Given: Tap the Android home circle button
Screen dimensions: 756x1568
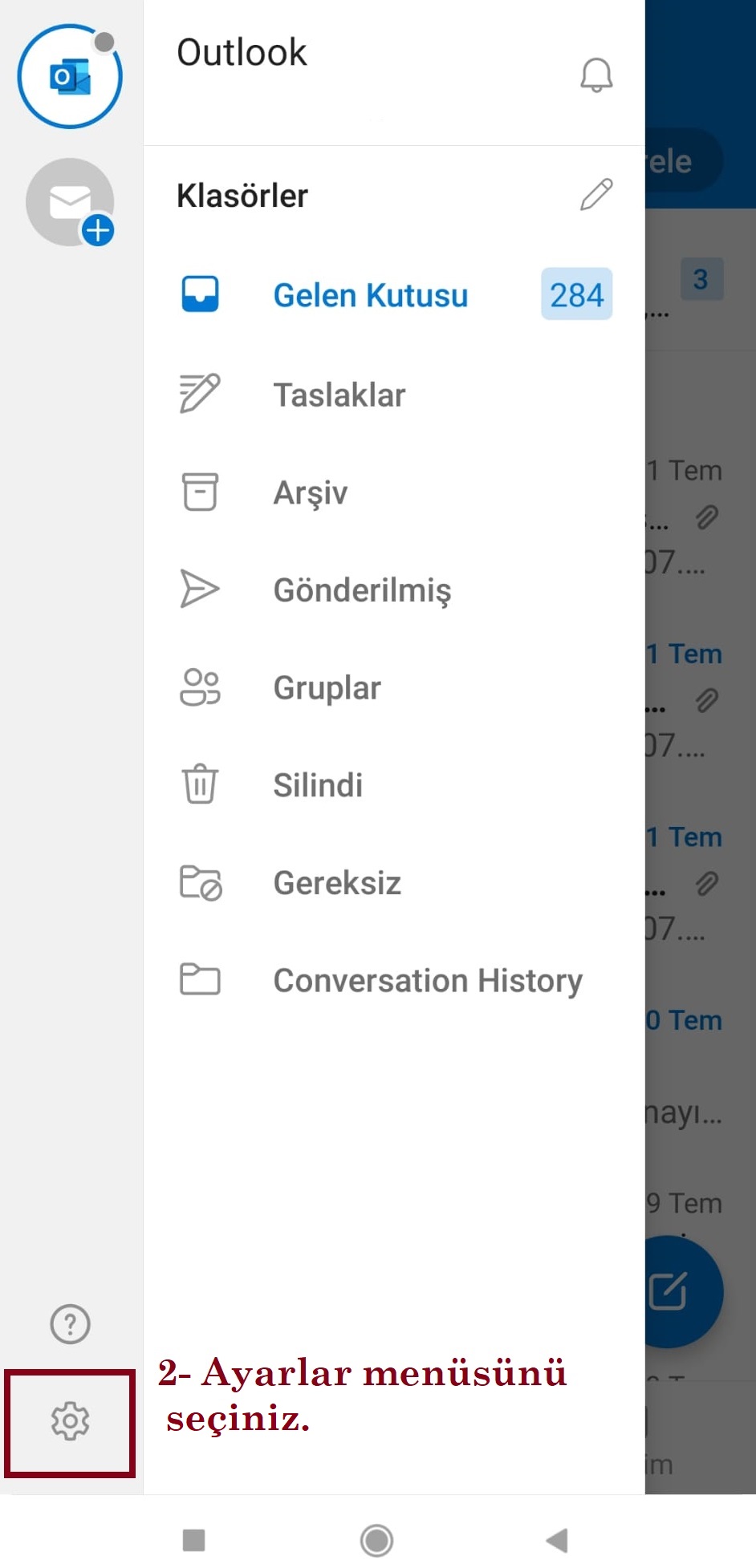Looking at the screenshot, I should tap(377, 1540).
